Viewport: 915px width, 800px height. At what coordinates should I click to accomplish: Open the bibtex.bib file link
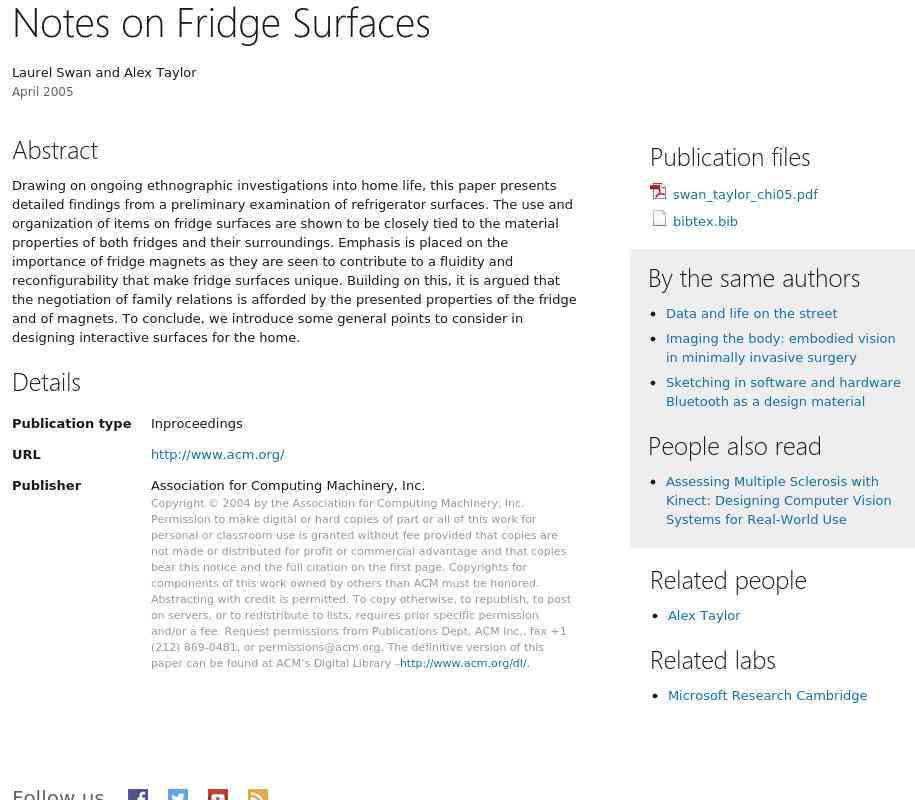705,222
